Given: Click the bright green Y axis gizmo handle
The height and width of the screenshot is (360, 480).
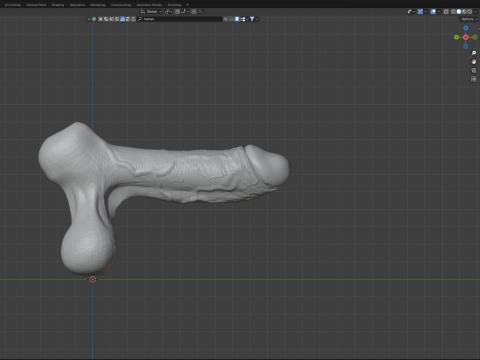Looking at the screenshot, I should coord(456,37).
